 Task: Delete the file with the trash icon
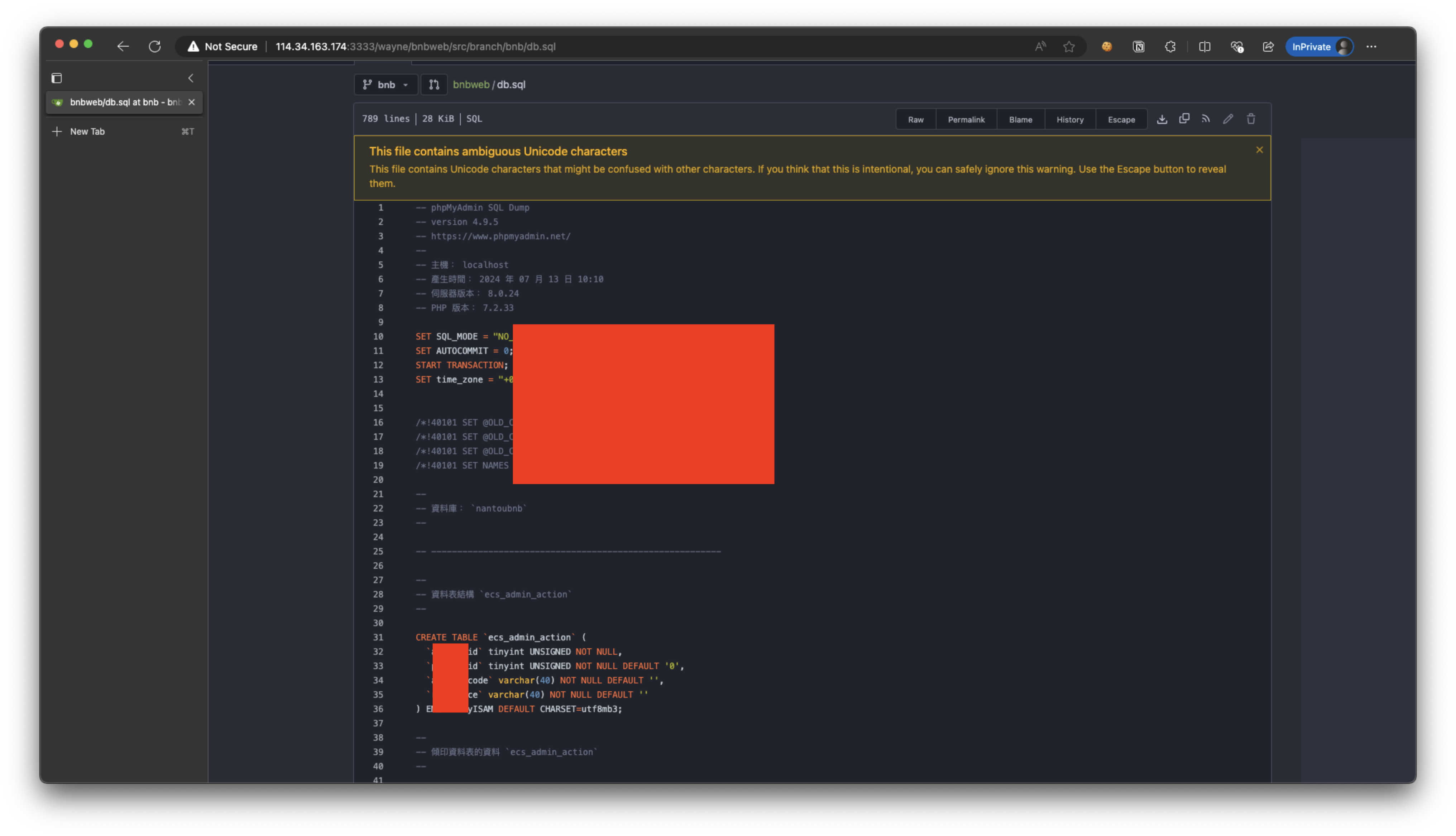[1250, 119]
